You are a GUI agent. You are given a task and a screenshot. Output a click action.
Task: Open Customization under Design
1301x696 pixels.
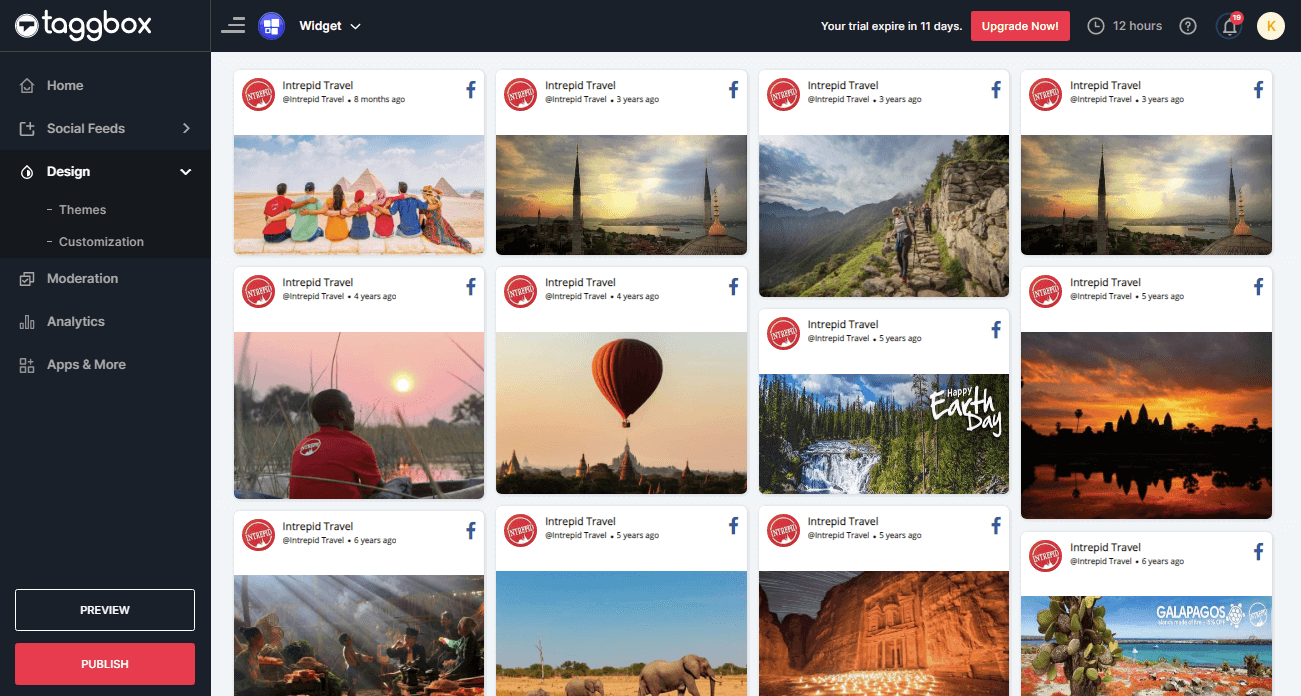click(101, 242)
